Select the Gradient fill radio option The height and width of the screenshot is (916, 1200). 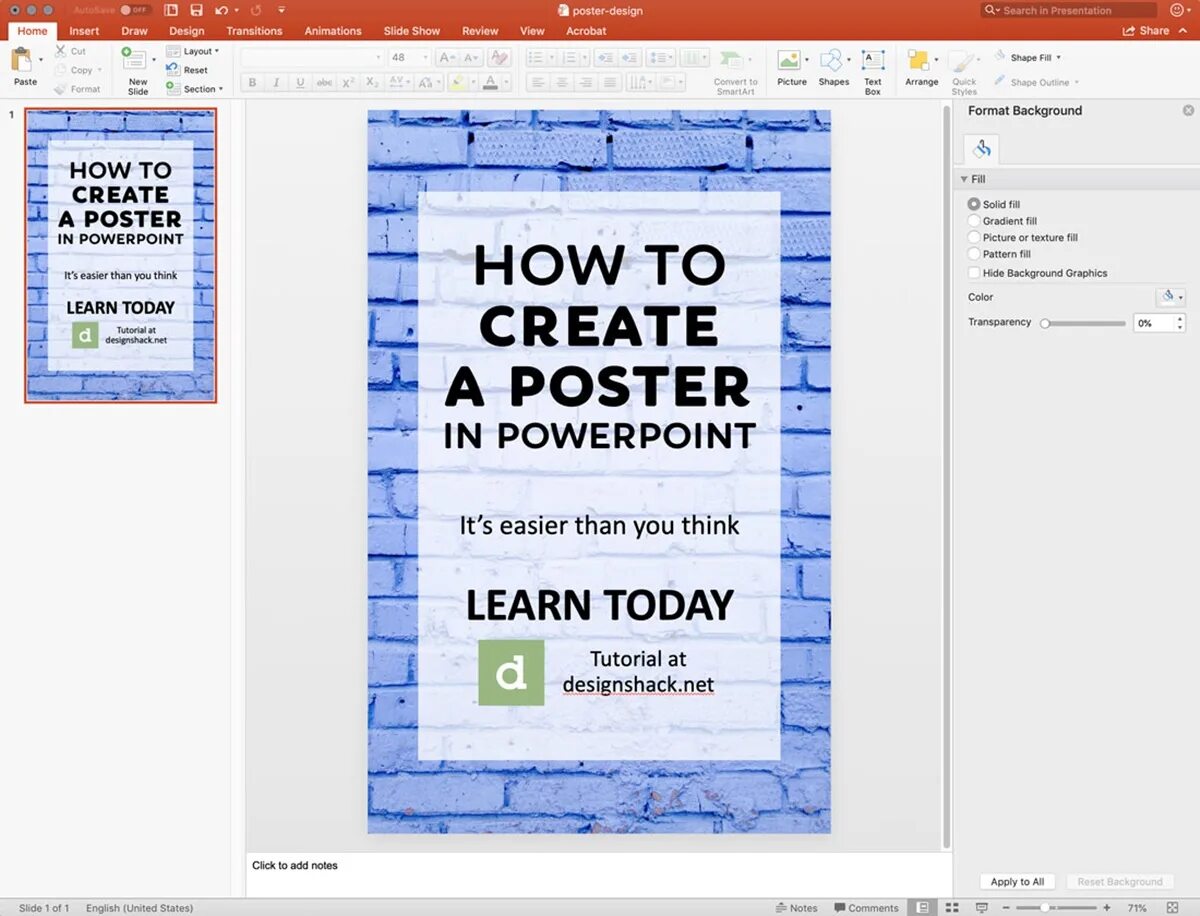(974, 221)
